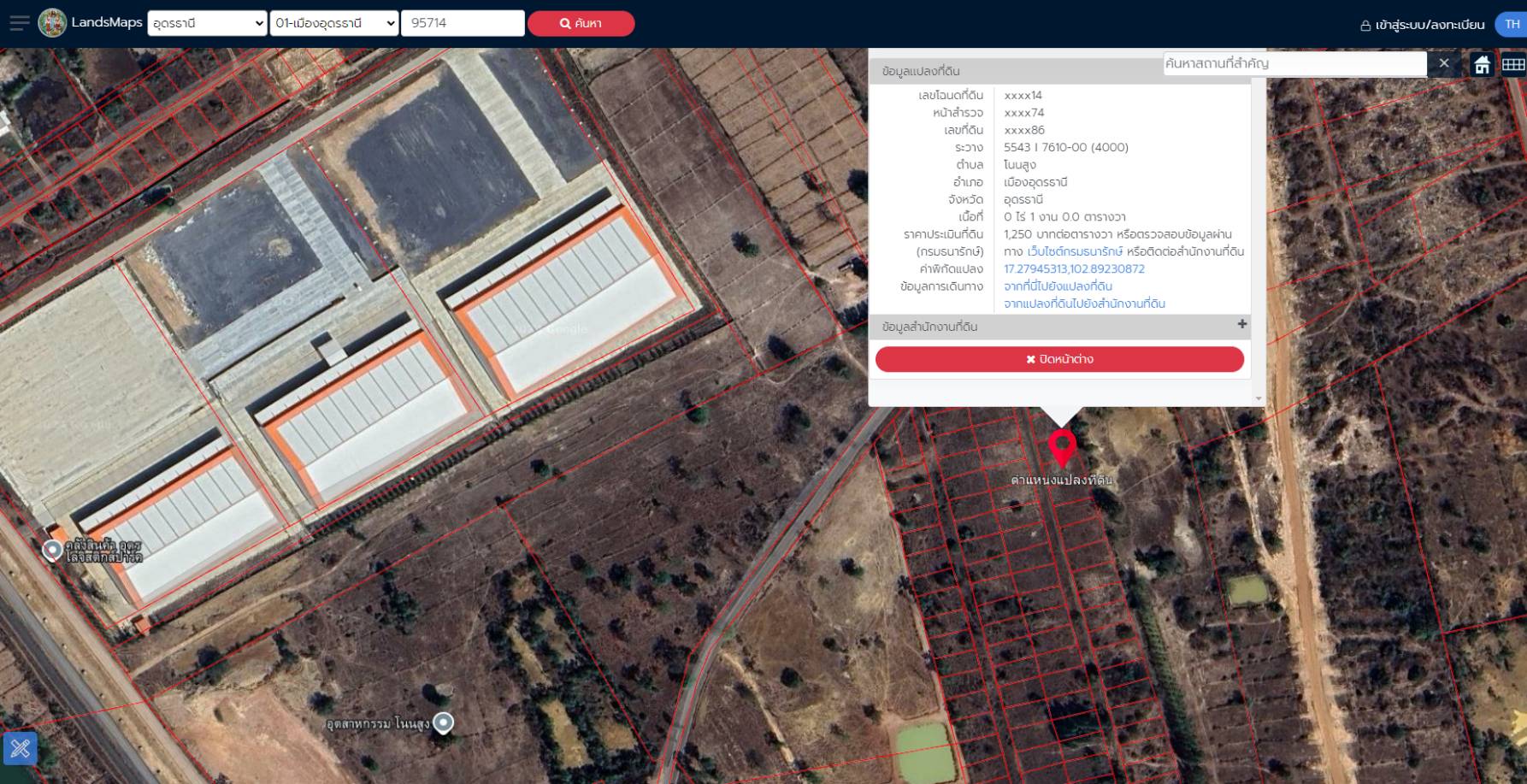Toggle the TH language switch
1527x784 pixels.
coord(1511,24)
